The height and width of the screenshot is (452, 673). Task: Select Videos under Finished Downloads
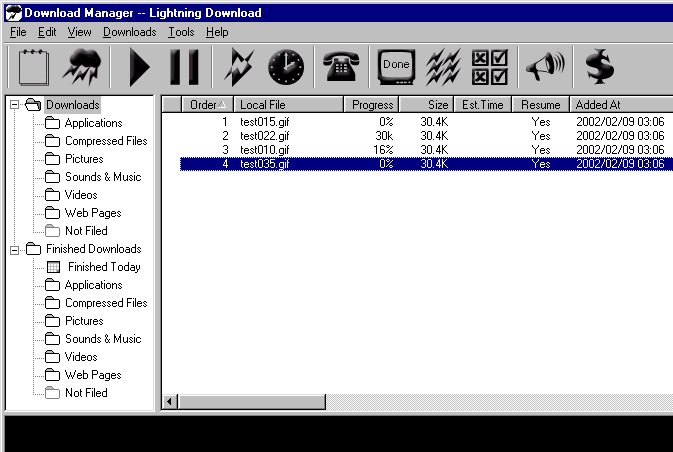pos(81,357)
